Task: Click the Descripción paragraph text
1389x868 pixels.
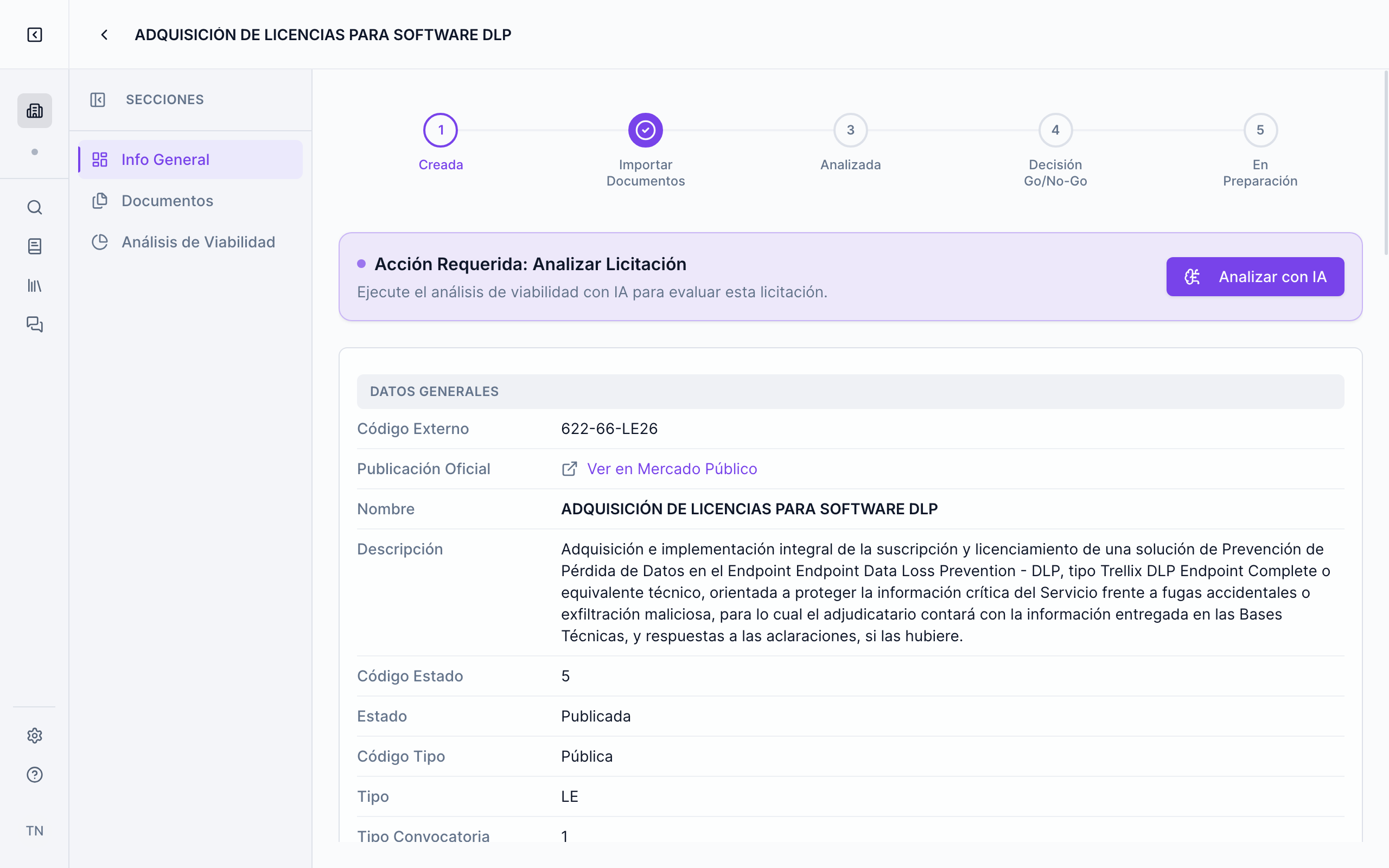Action: pyautogui.click(x=946, y=592)
